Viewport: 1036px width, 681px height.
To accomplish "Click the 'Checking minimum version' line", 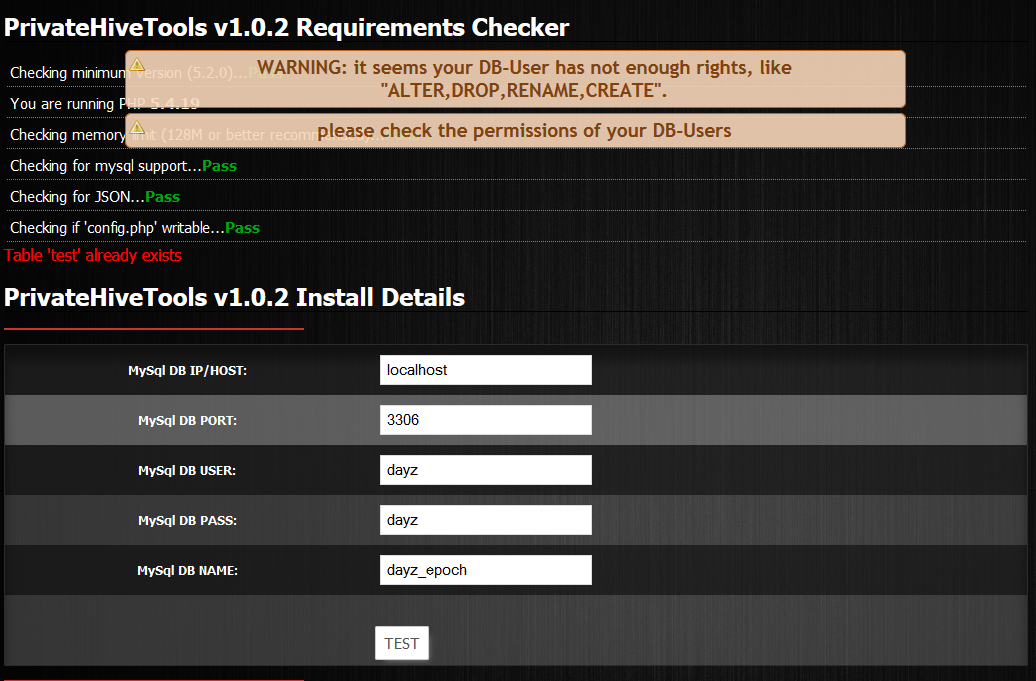I will (x=145, y=73).
